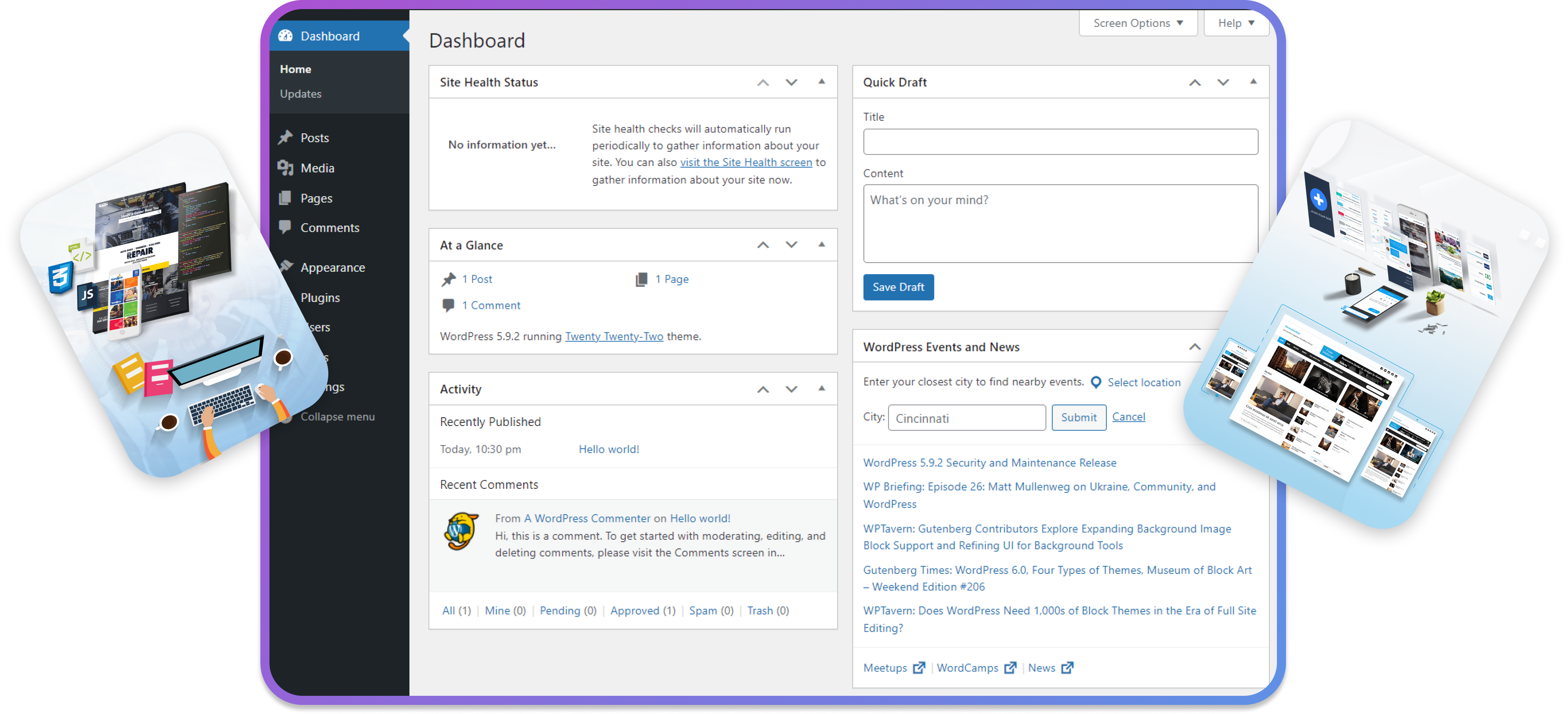This screenshot has width=1568, height=714.
Task: Collapse the Quick Draft panel
Action: click(1253, 81)
